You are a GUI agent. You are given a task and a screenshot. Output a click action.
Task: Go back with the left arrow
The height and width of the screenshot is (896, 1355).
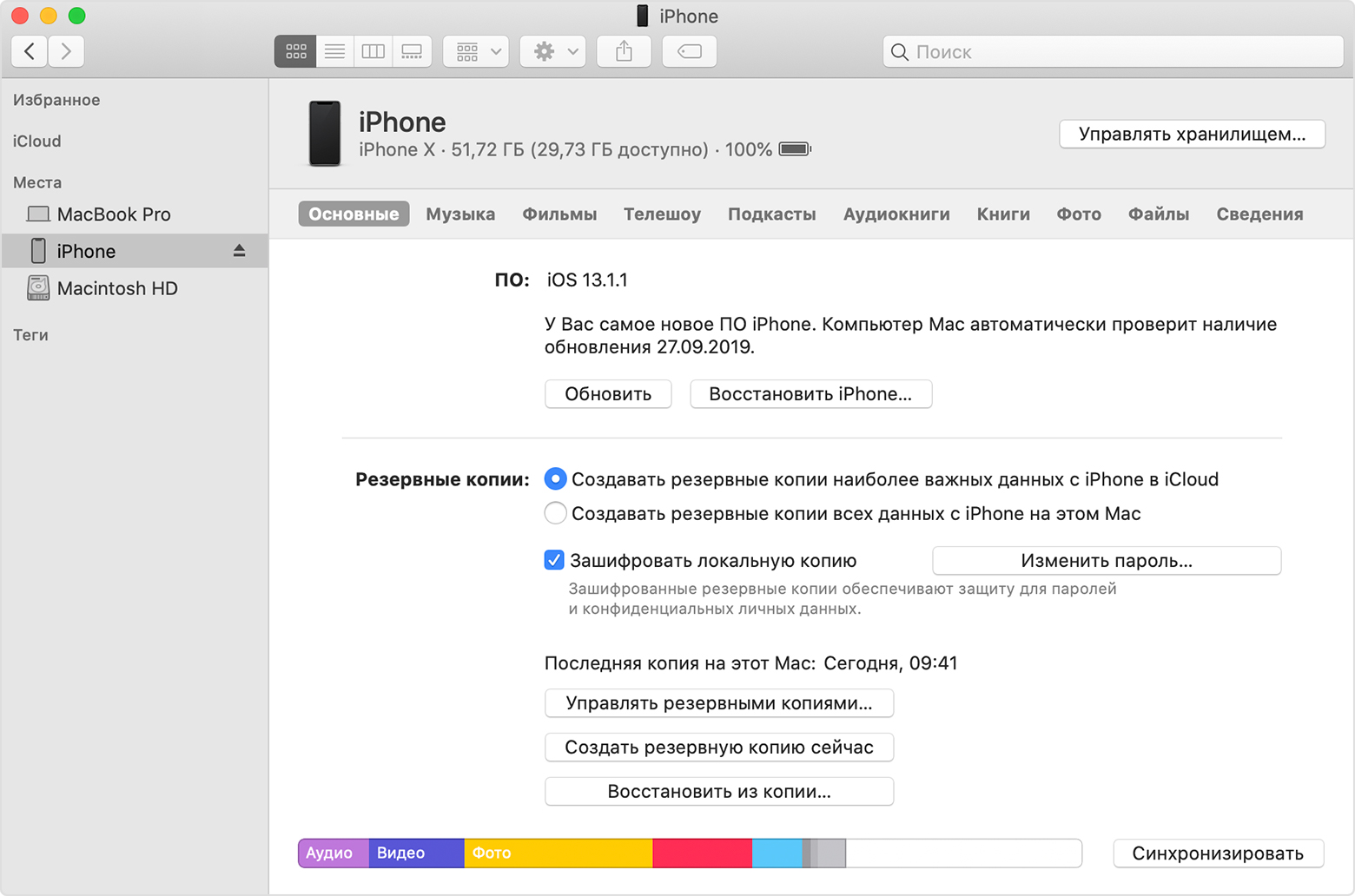click(x=30, y=52)
